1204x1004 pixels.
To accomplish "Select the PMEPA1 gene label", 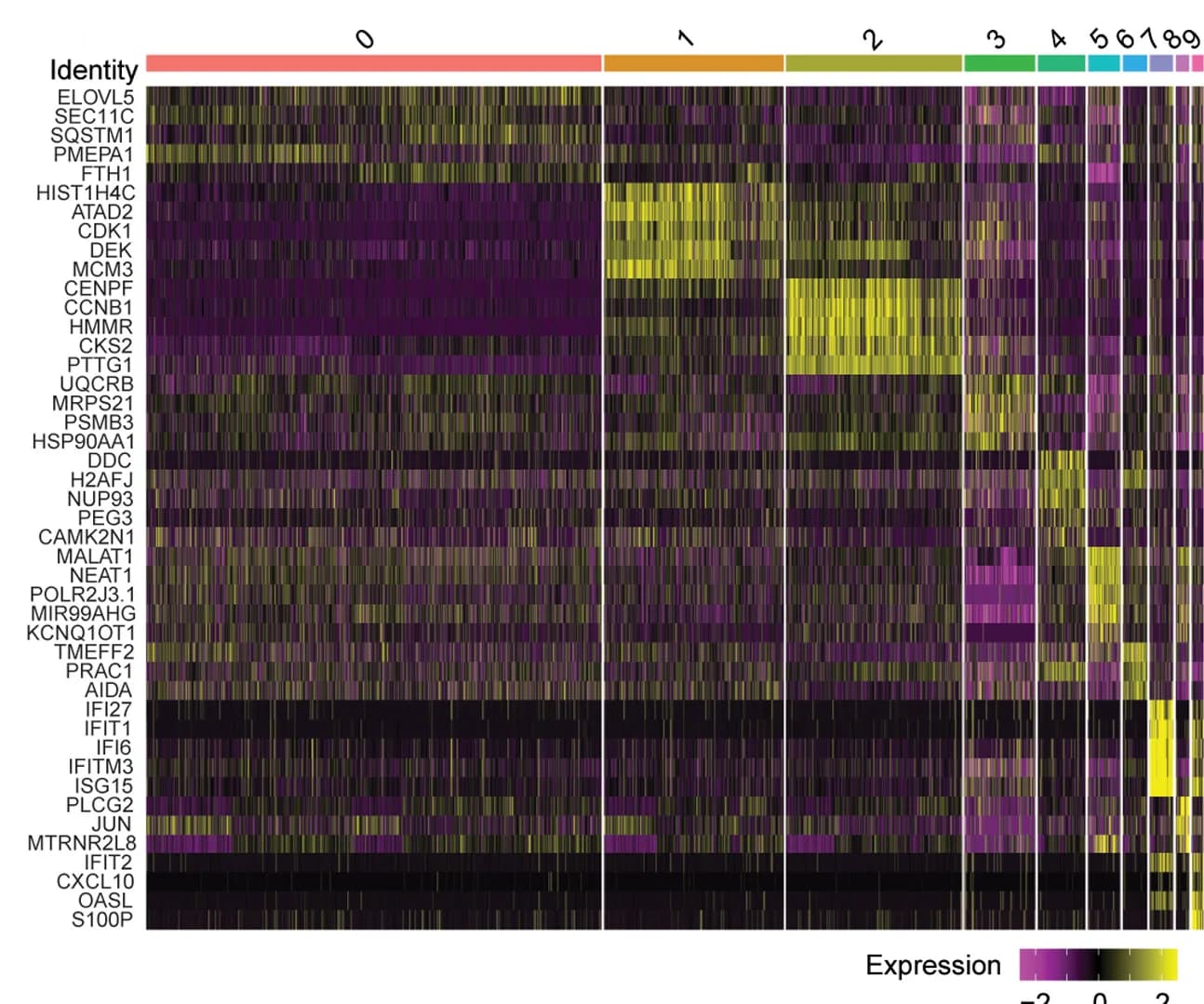I will [93, 154].
